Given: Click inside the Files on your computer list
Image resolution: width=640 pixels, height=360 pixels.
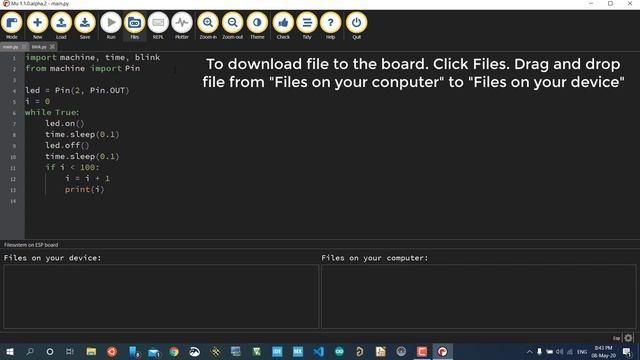Looking at the screenshot, I should click(x=478, y=296).
